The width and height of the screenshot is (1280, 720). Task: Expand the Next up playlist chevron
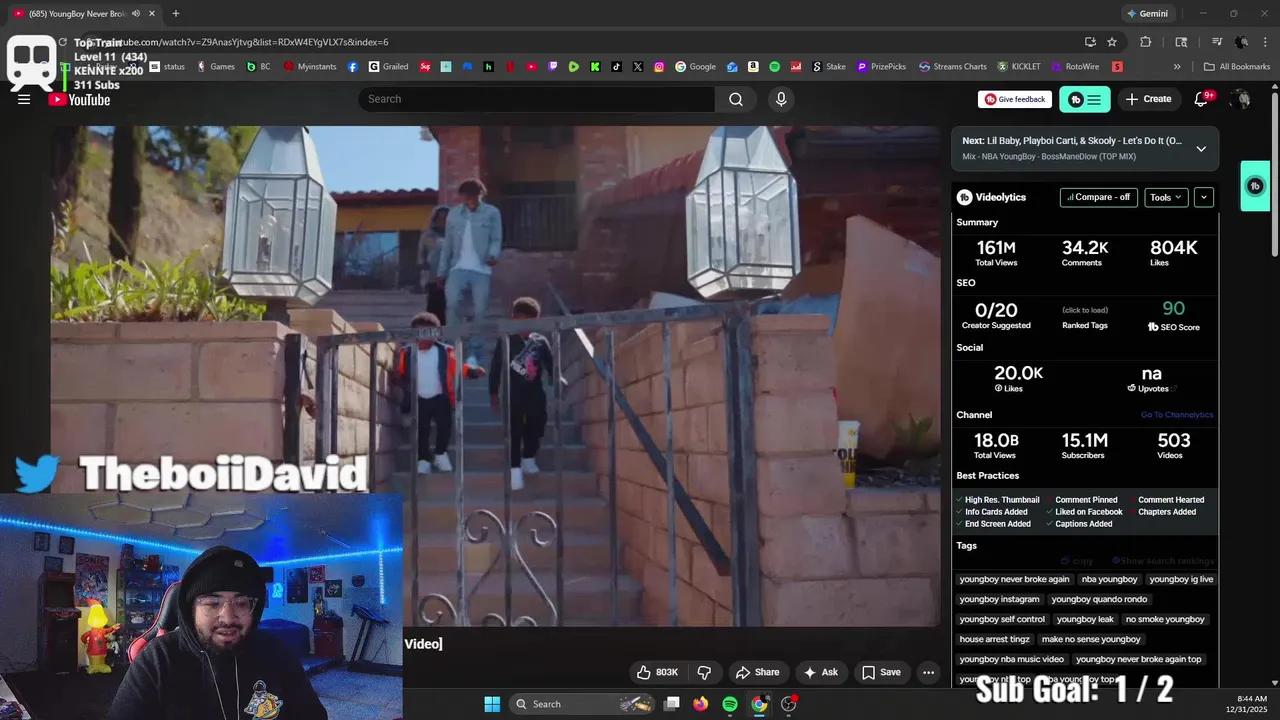(1201, 149)
